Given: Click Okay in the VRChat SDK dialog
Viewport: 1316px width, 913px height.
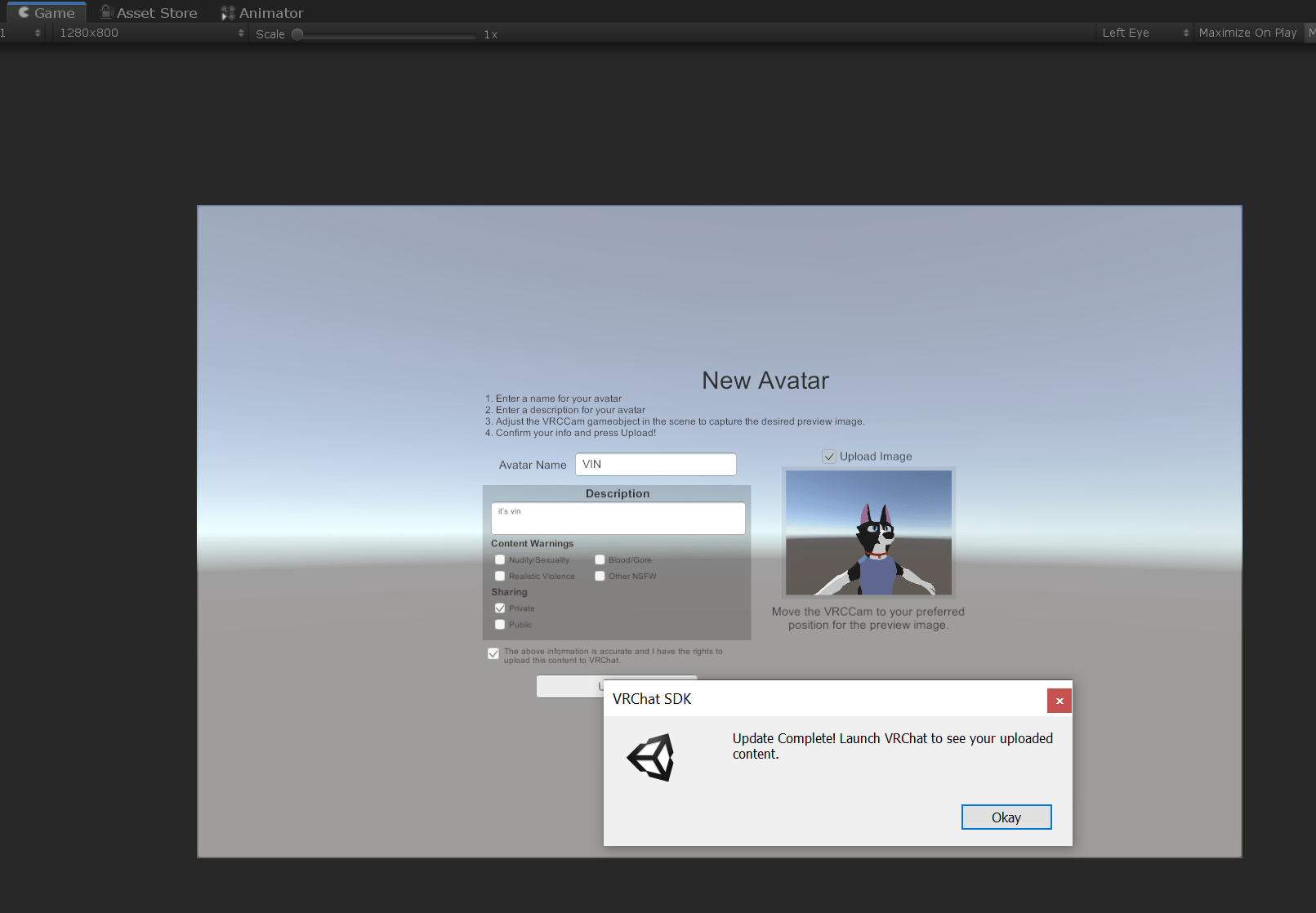Looking at the screenshot, I should tap(1006, 817).
